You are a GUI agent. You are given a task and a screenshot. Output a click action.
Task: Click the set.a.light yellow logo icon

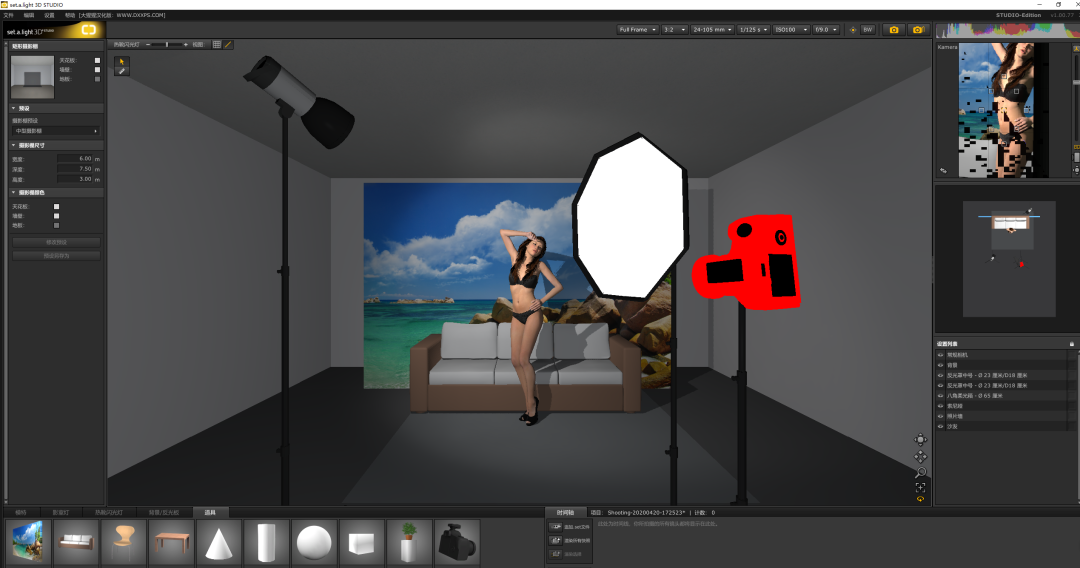89,30
